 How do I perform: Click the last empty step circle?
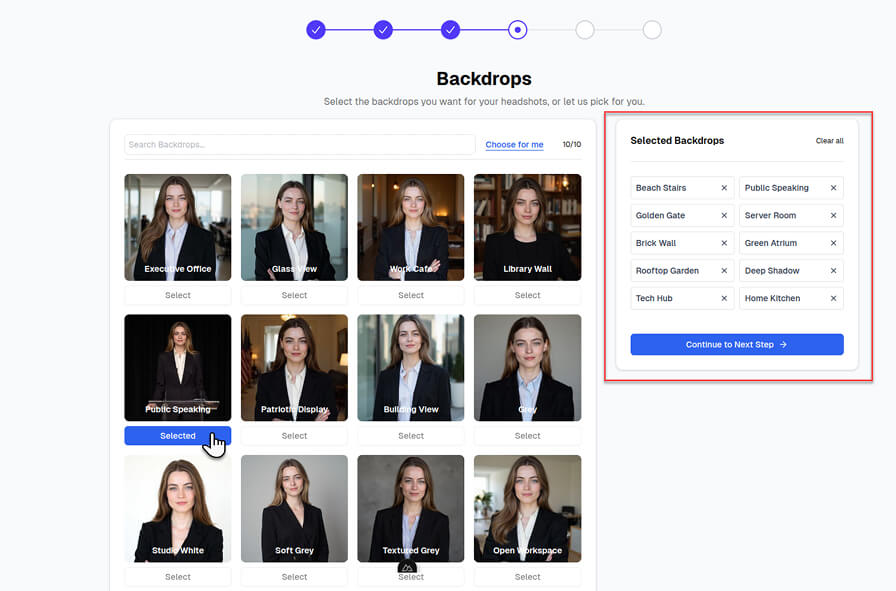(652, 29)
